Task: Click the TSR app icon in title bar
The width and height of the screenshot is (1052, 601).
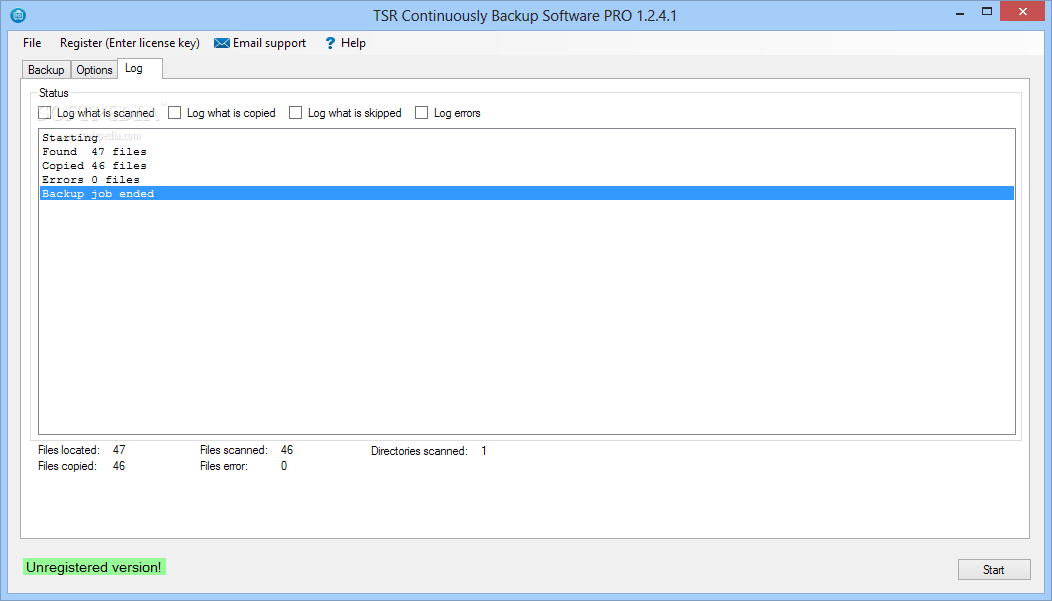Action: [x=18, y=15]
